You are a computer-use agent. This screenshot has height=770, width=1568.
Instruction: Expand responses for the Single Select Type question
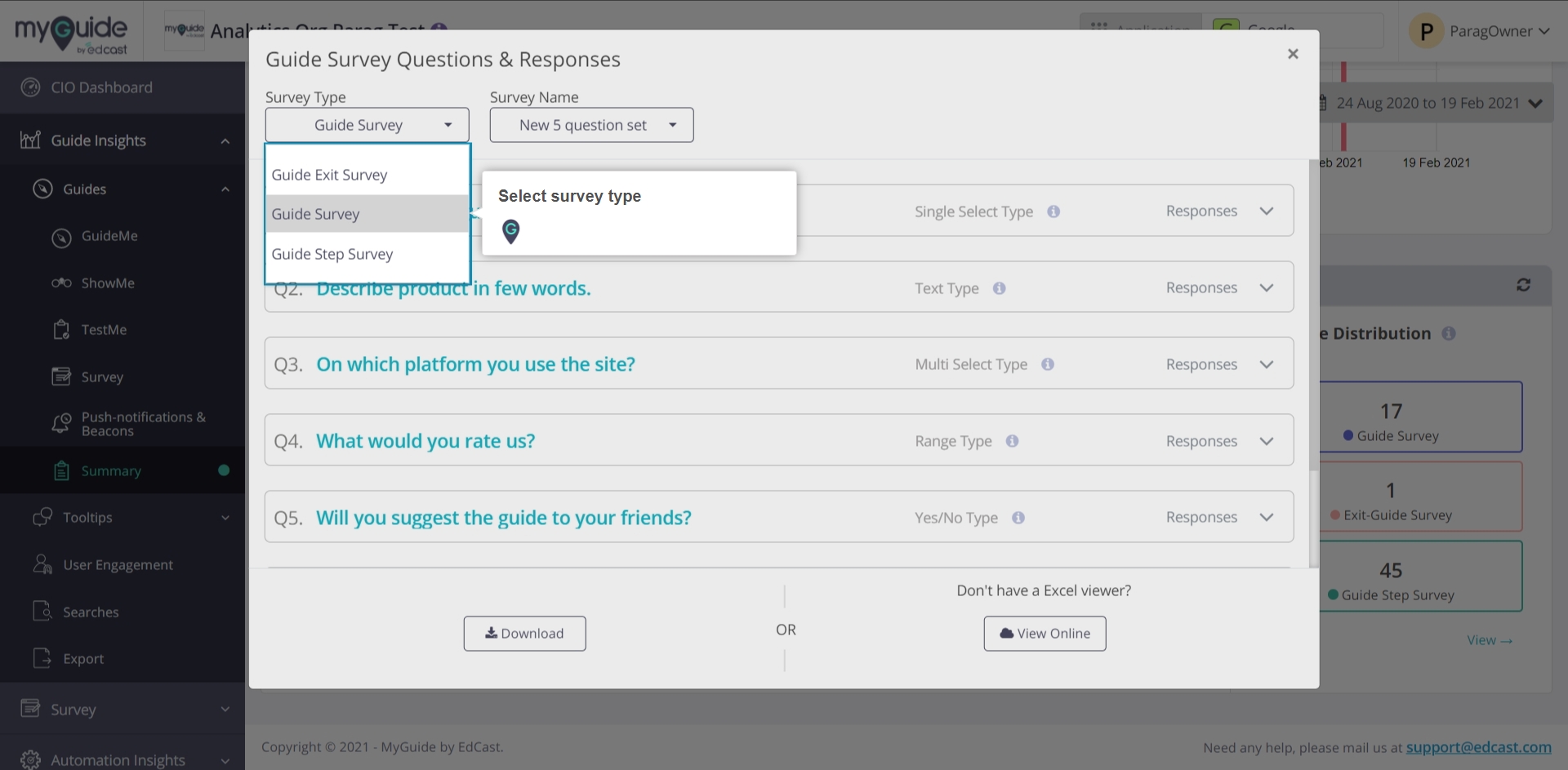tap(1267, 211)
